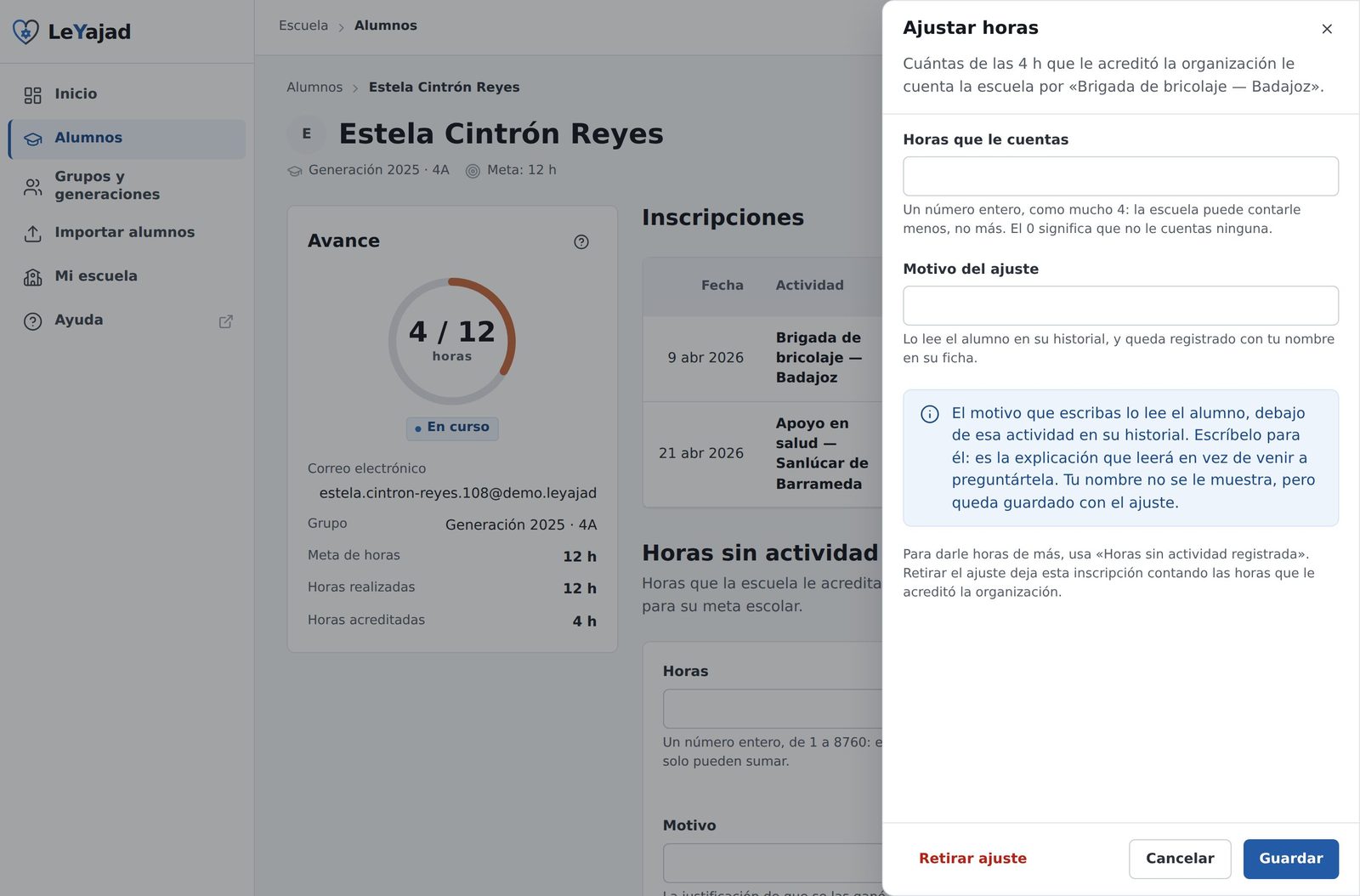Click Ayuda external link icon
The image size is (1360, 896).
tap(226, 321)
